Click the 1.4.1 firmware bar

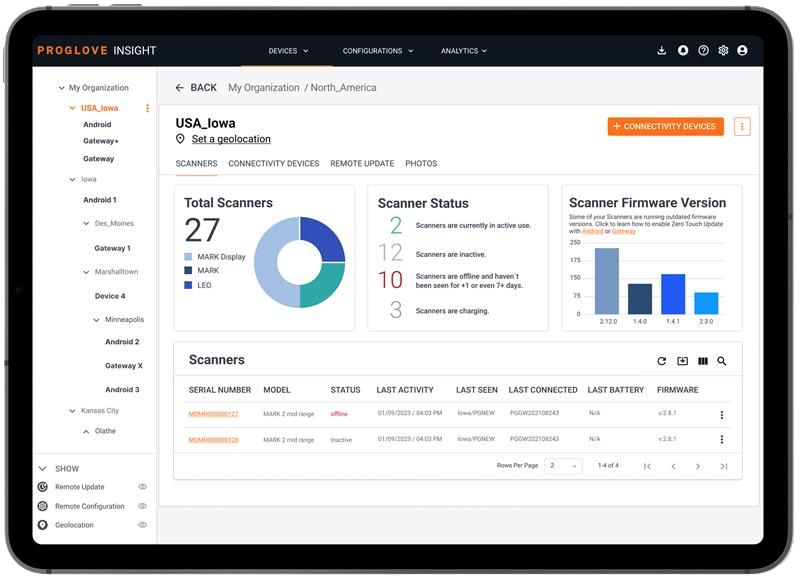673,294
